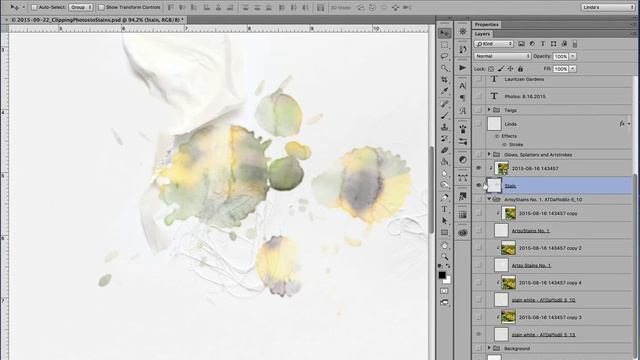Viewport: 640px width, 360px height.
Task: Select the Rectangular Marquee tool
Action: [444, 44]
